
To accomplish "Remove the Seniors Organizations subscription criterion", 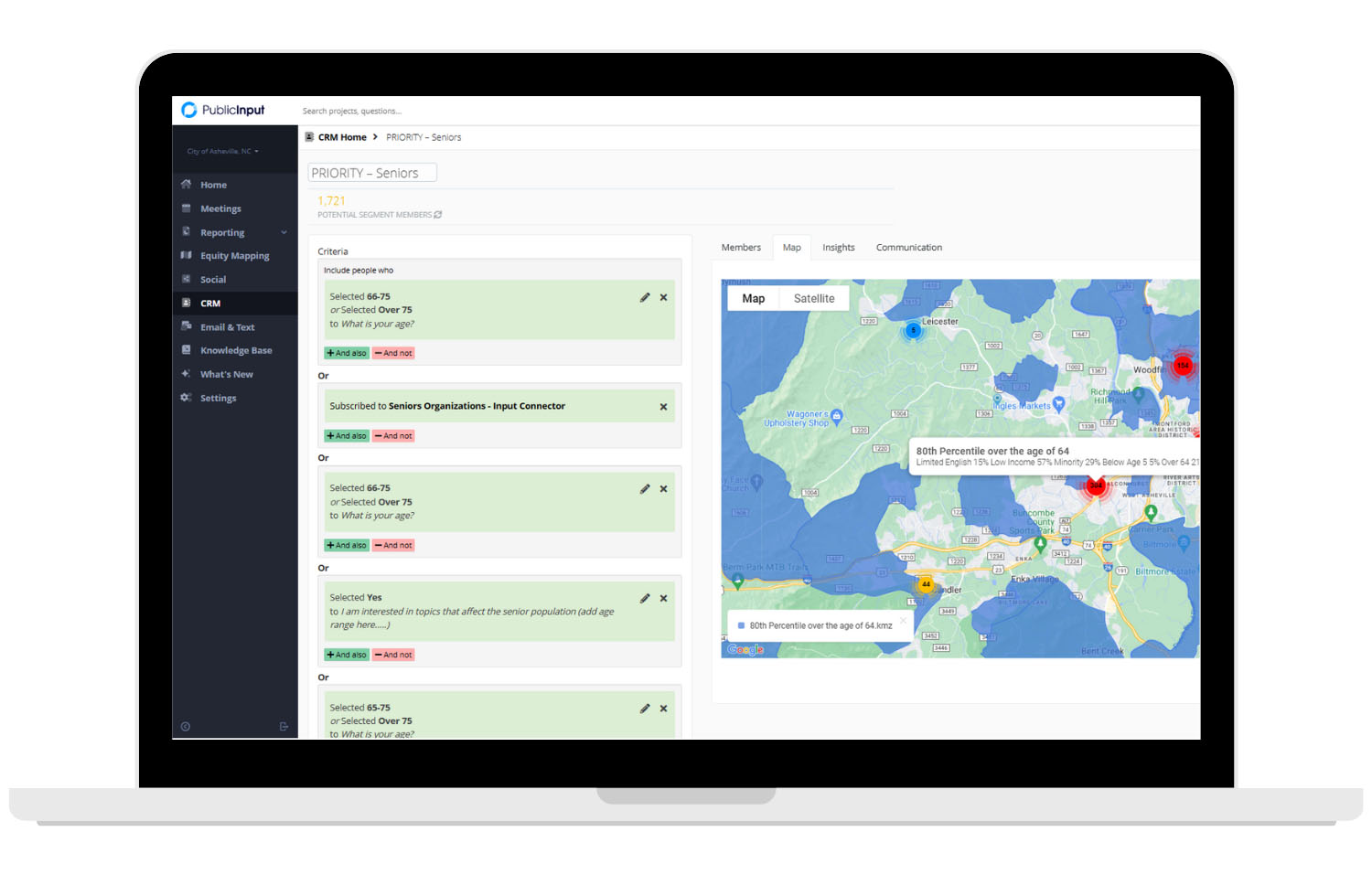I will click(x=663, y=407).
